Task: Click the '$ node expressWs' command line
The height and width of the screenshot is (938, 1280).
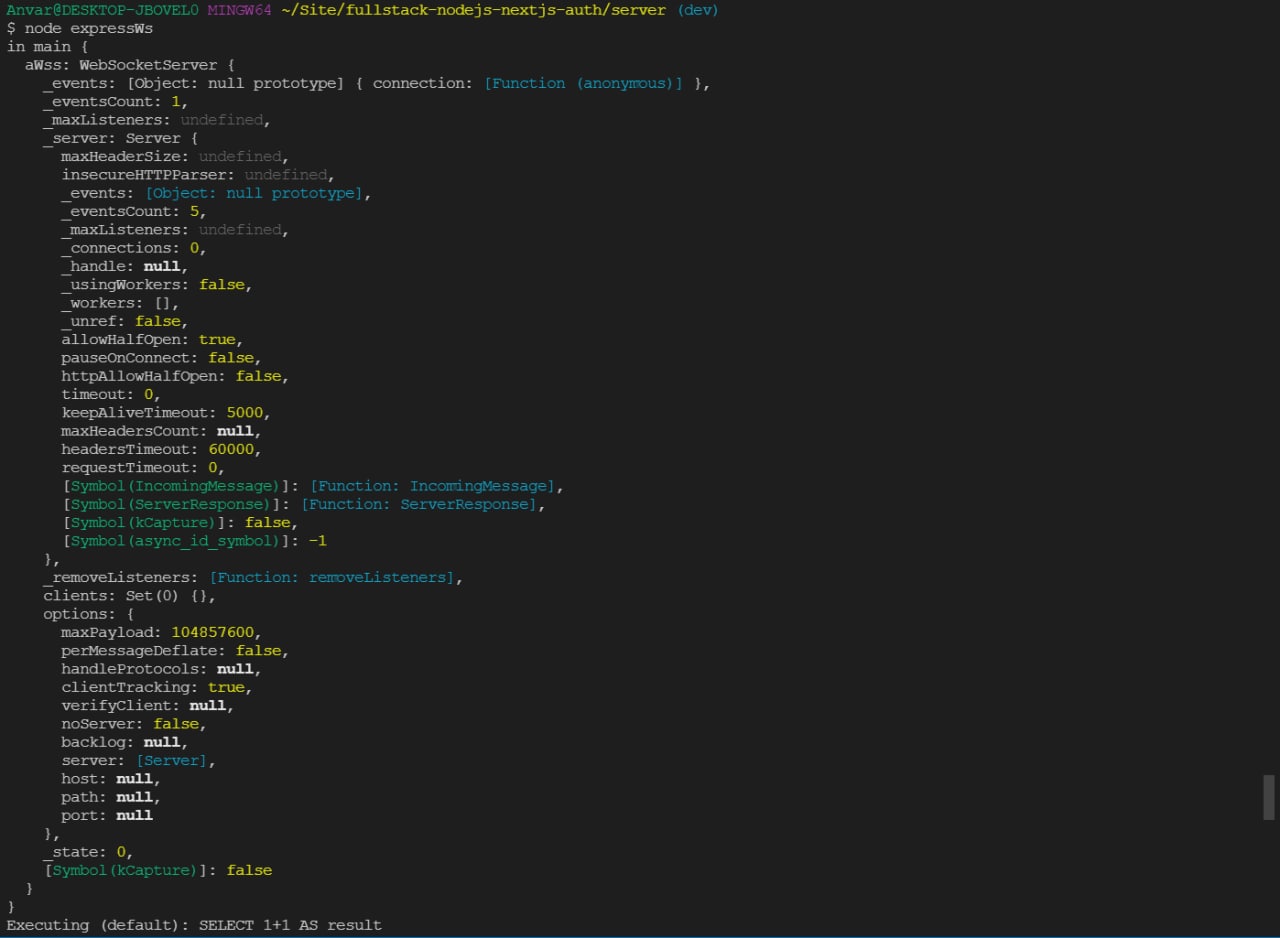Action: (80, 28)
